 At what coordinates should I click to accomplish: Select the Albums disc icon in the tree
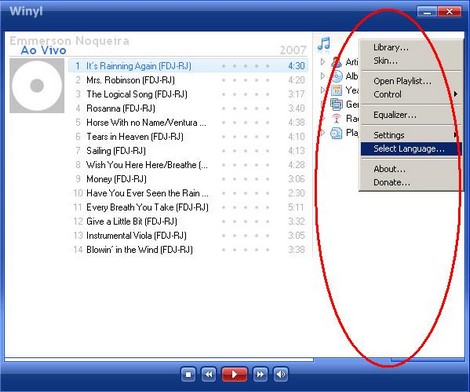click(x=336, y=76)
